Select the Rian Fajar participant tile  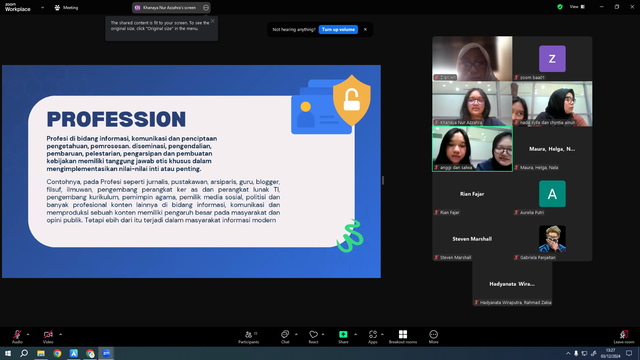pos(472,193)
